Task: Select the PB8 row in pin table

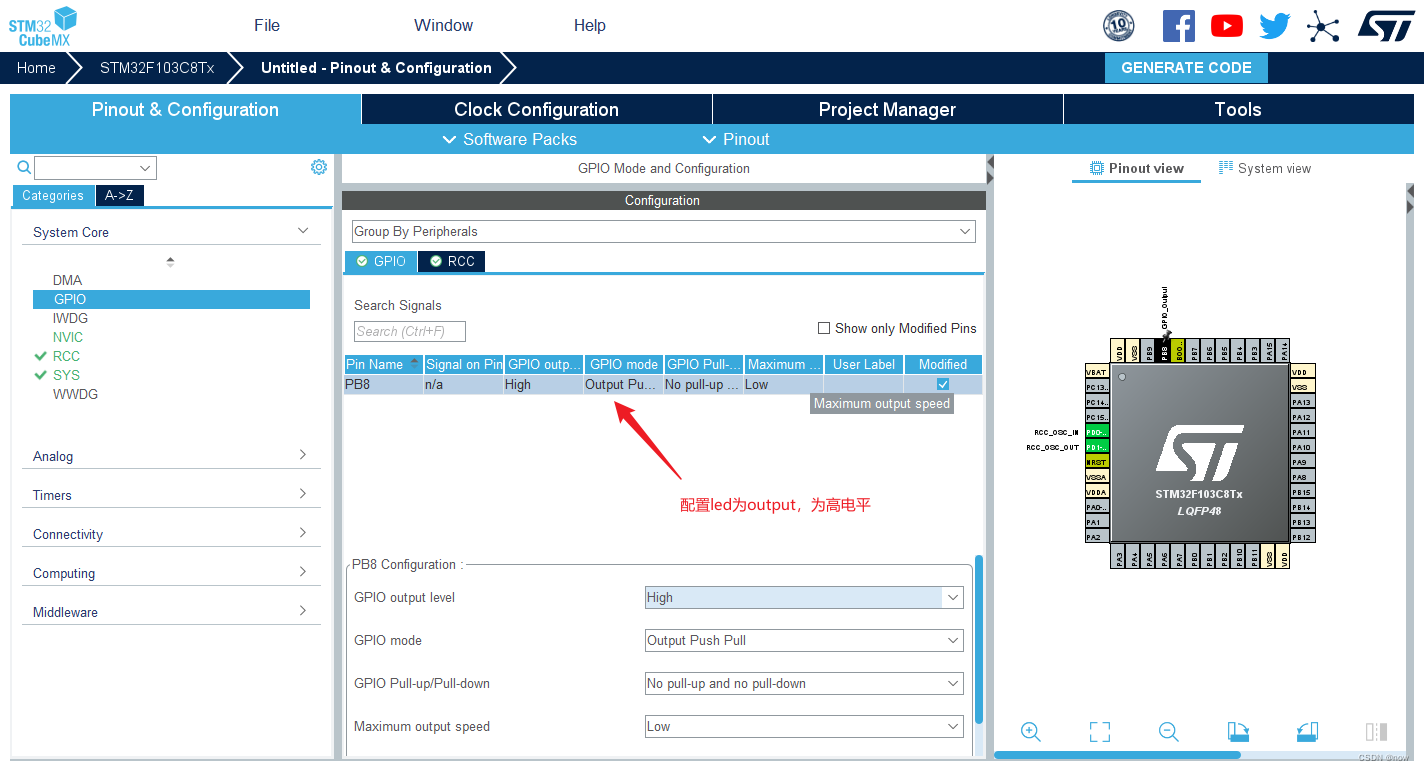Action: 663,384
